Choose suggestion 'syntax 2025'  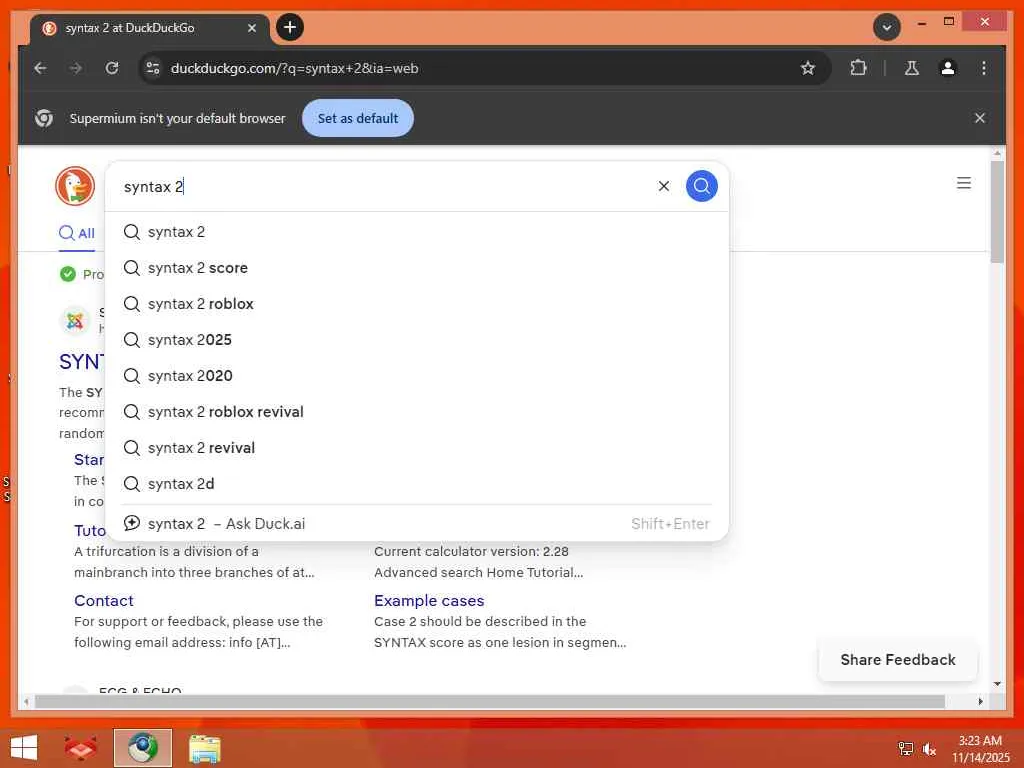(x=417, y=340)
